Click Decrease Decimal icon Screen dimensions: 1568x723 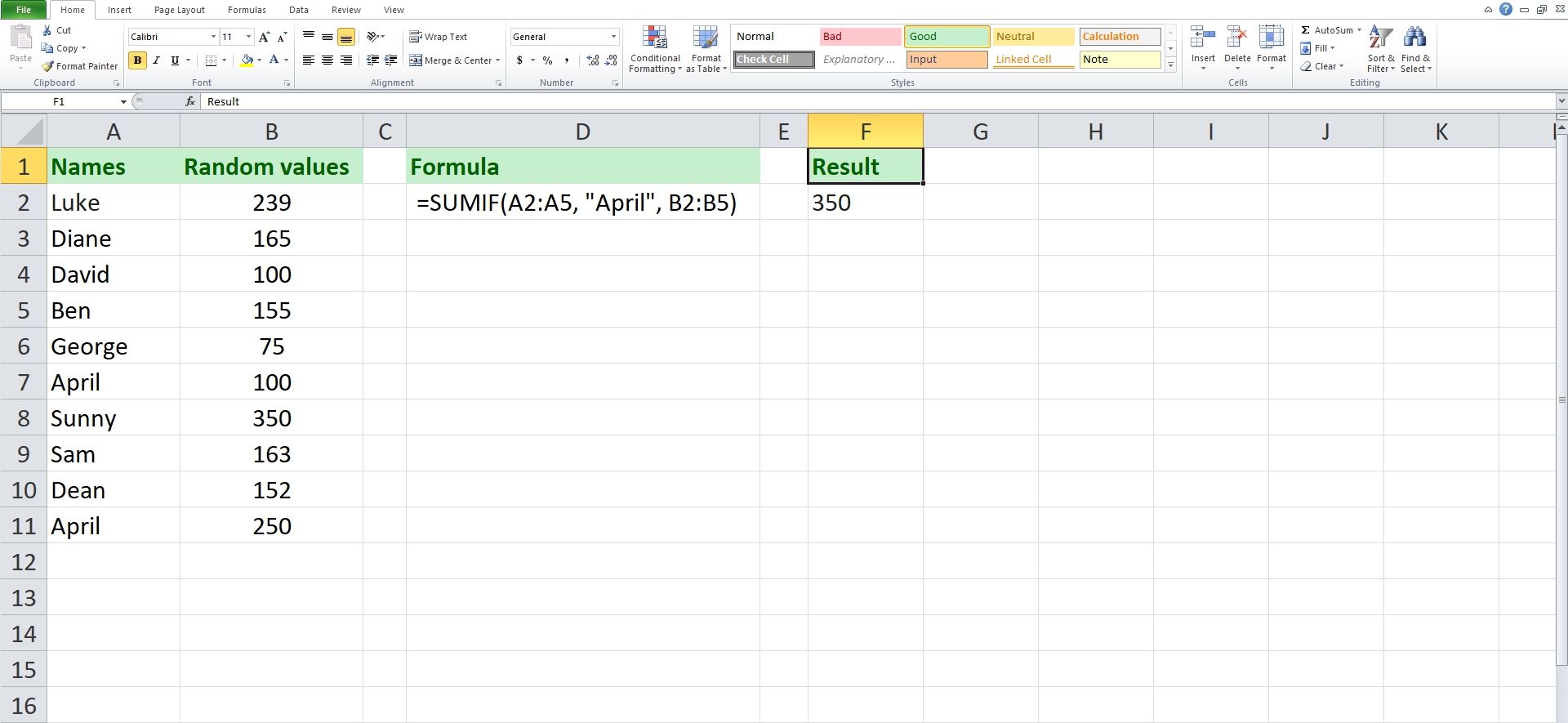pyautogui.click(x=612, y=60)
